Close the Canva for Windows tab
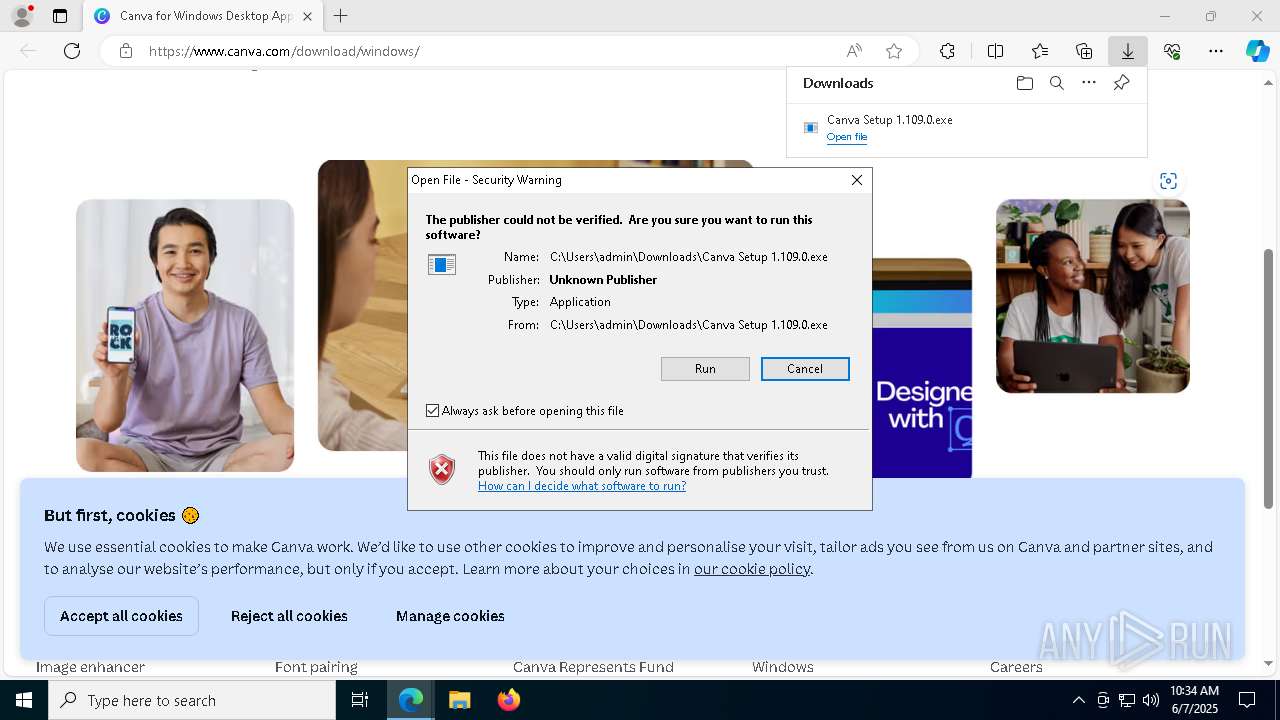Screen dimensions: 1280x720 pyautogui.click(x=307, y=16)
